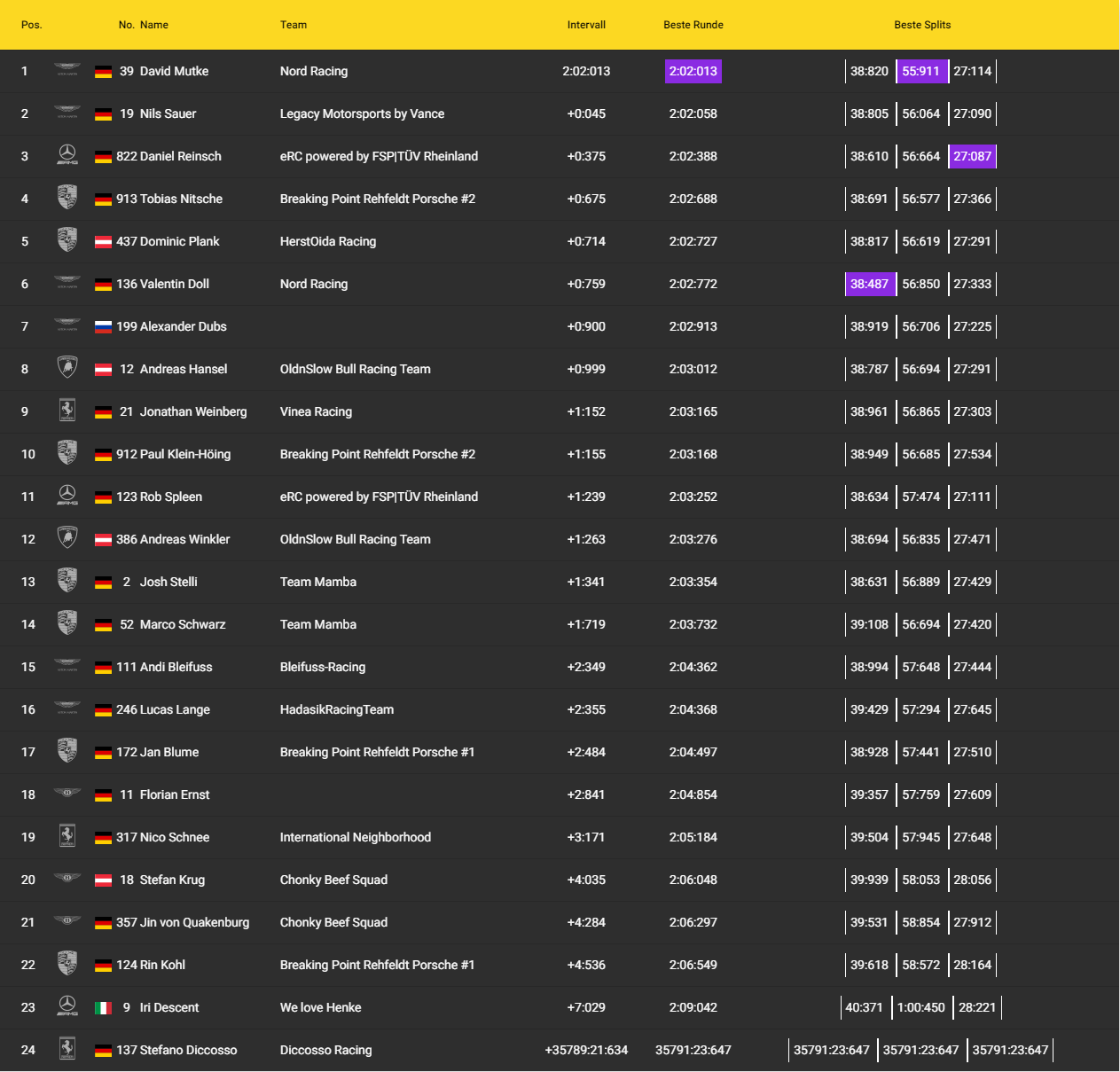Click the Aston Martin logo beside David Mutke
The width and height of the screenshot is (1120, 1072).
click(x=67, y=70)
